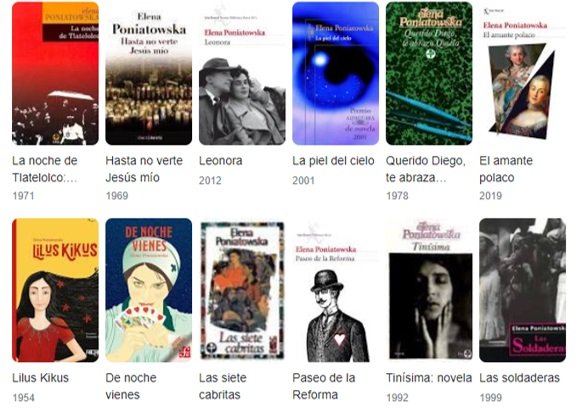Select Las siete cabritas book cover
Screen dimensions: 583x411
point(242,290)
